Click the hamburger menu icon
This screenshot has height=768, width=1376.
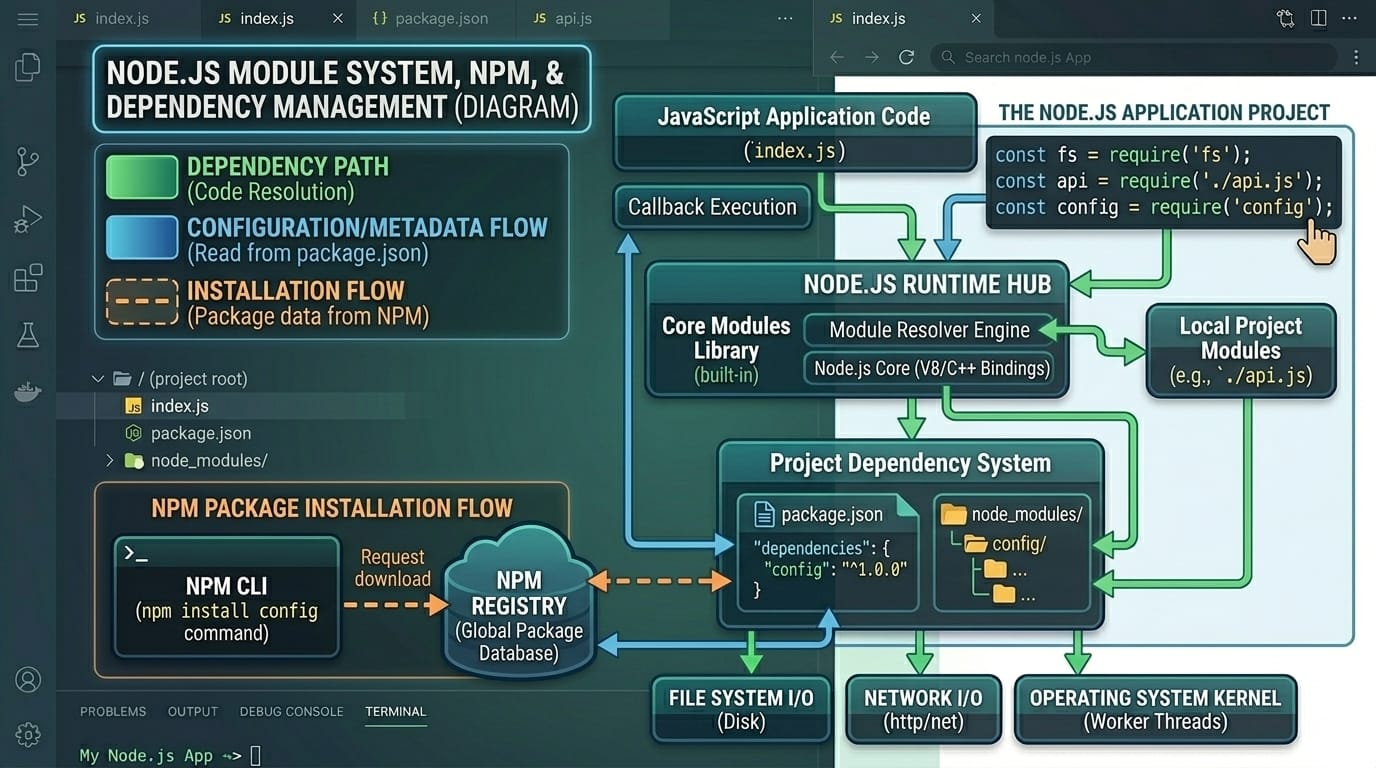coord(28,19)
